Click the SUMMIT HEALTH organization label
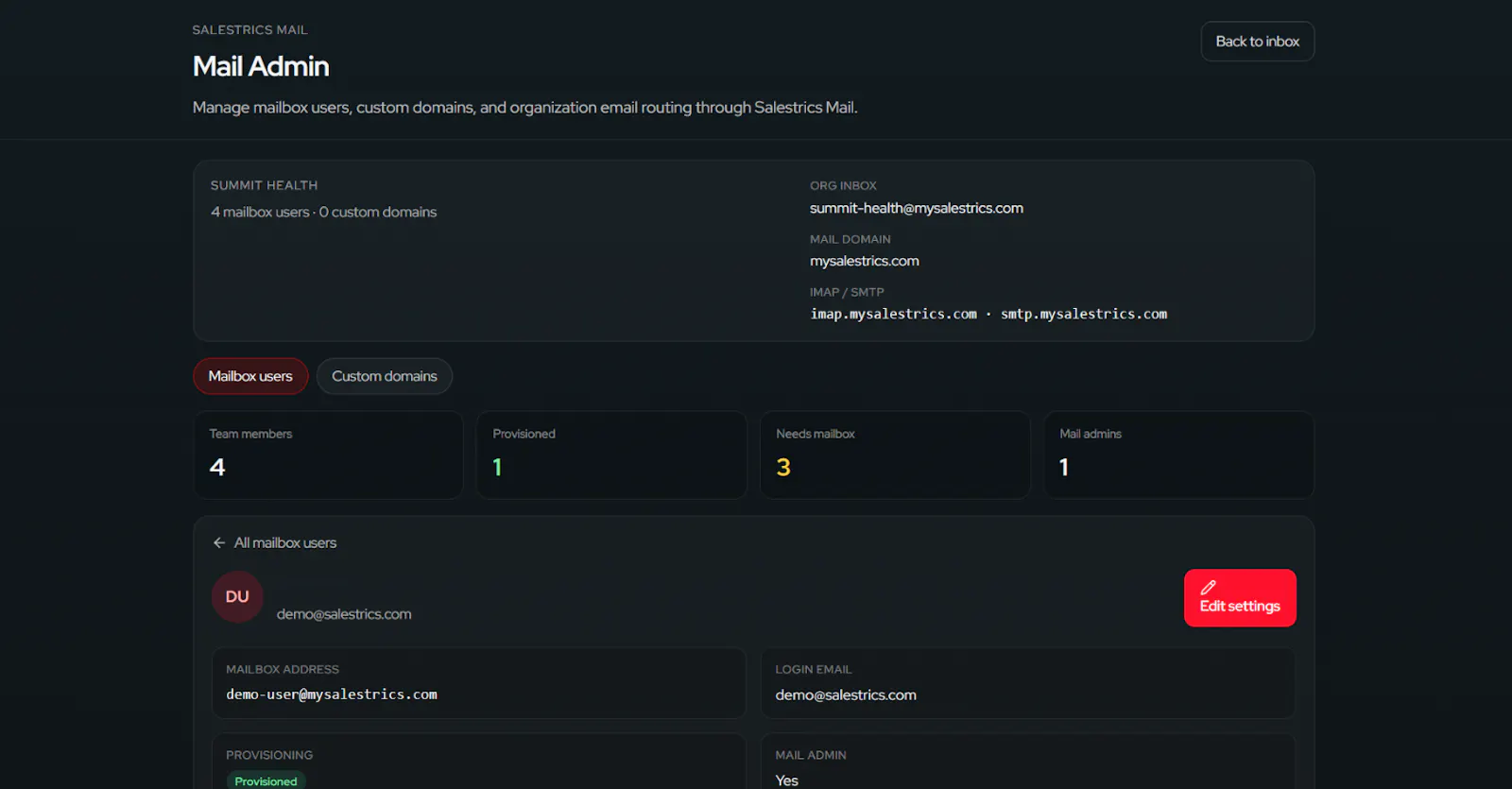This screenshot has width=1512, height=789. 264,185
